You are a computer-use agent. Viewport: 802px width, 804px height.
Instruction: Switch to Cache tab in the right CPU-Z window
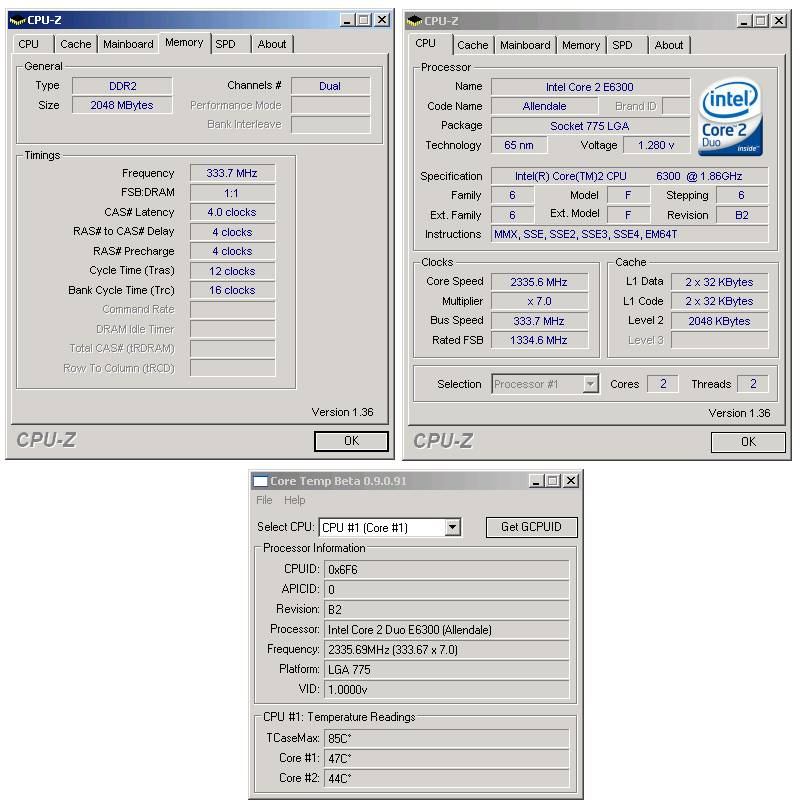[473, 45]
